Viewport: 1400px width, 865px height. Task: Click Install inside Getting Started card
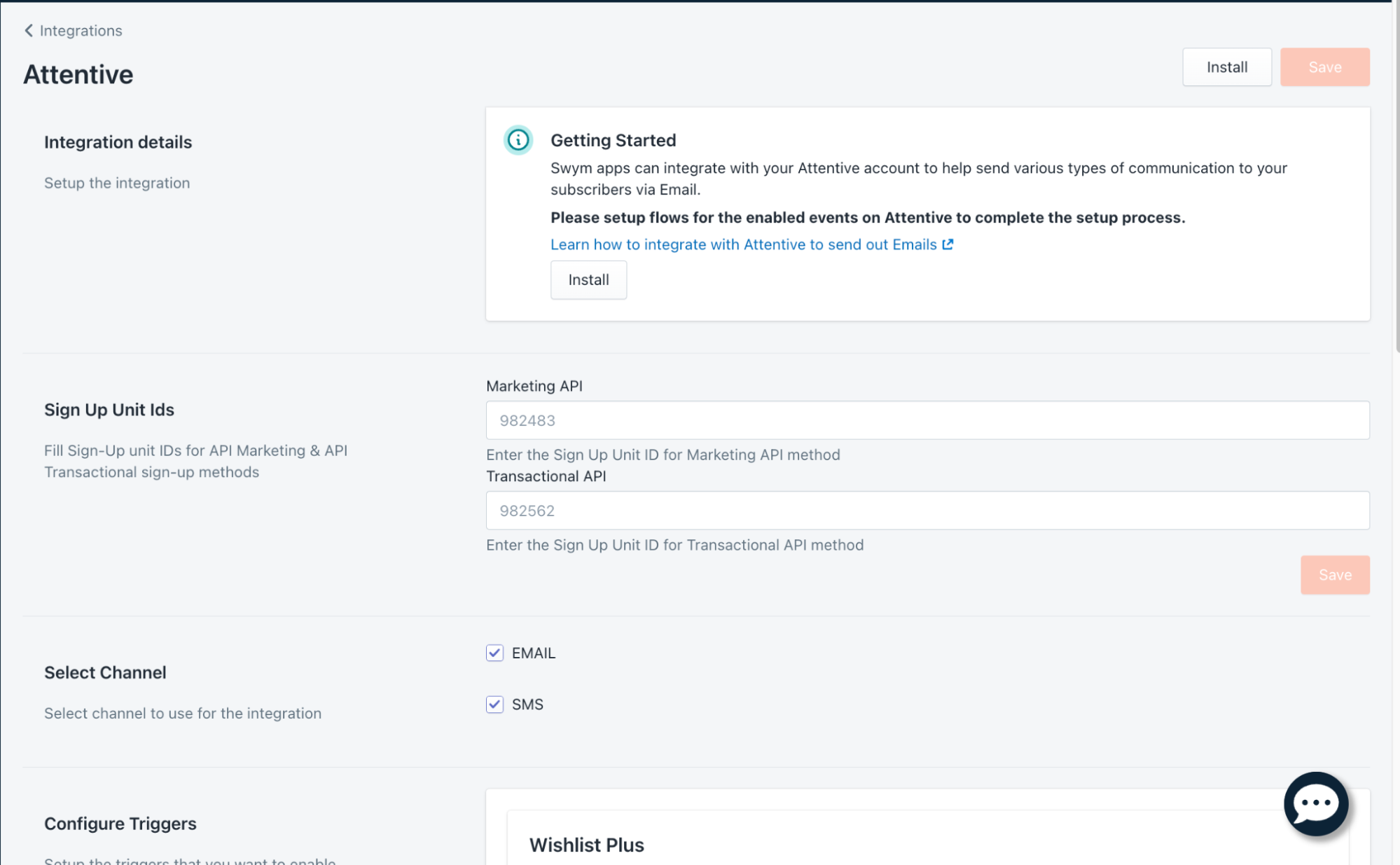click(x=588, y=279)
